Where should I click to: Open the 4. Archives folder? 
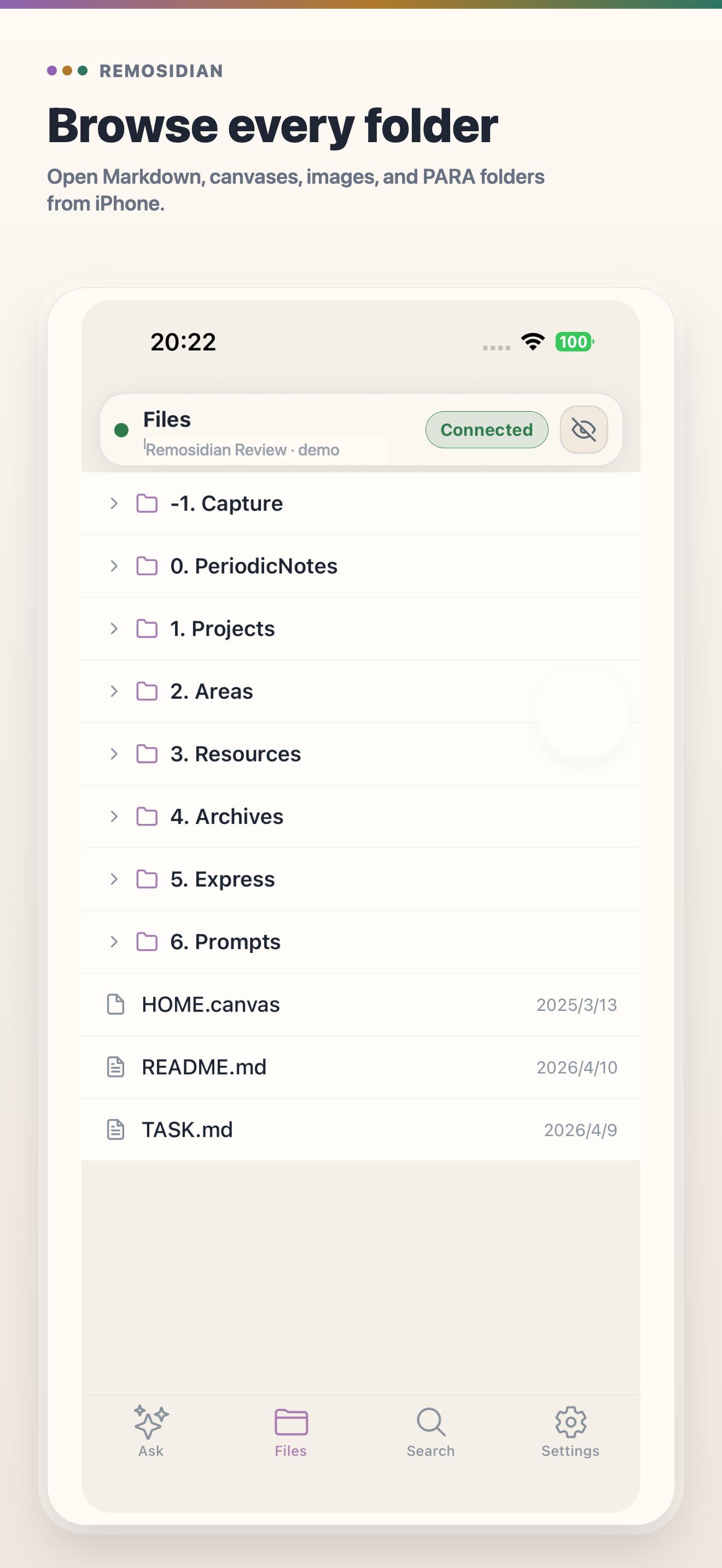(x=361, y=817)
